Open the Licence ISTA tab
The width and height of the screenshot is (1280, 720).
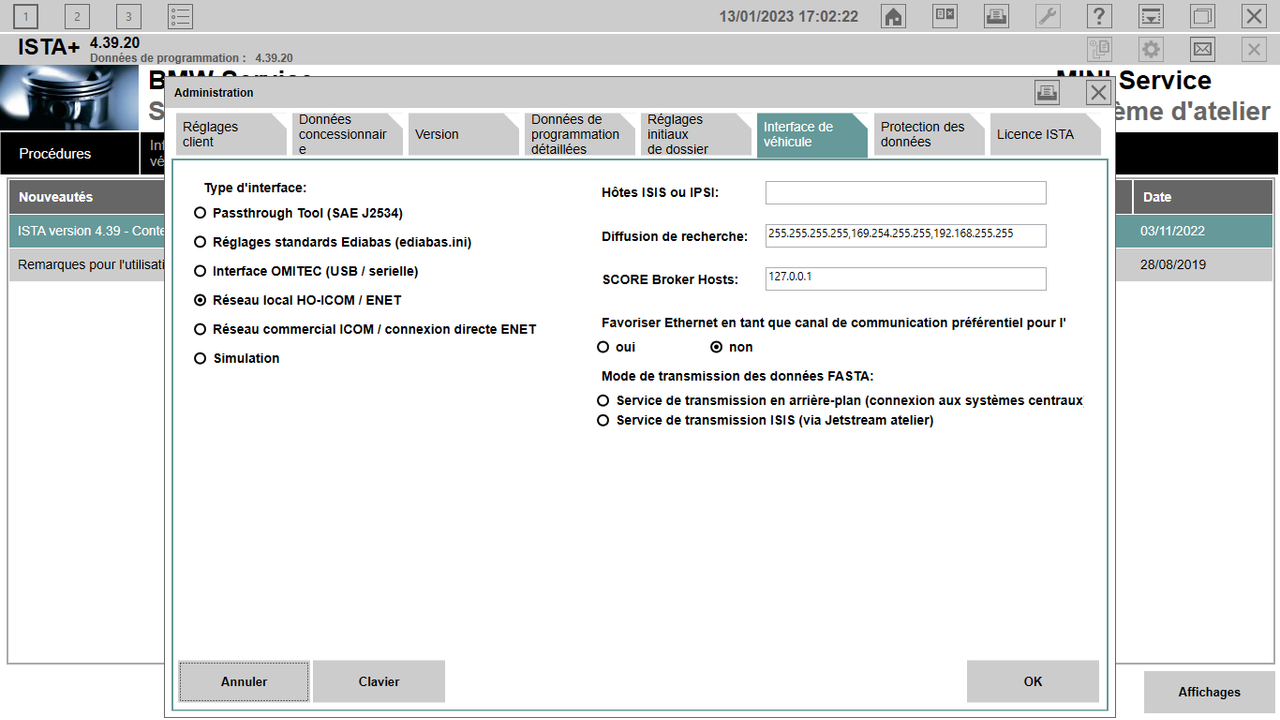1044,135
